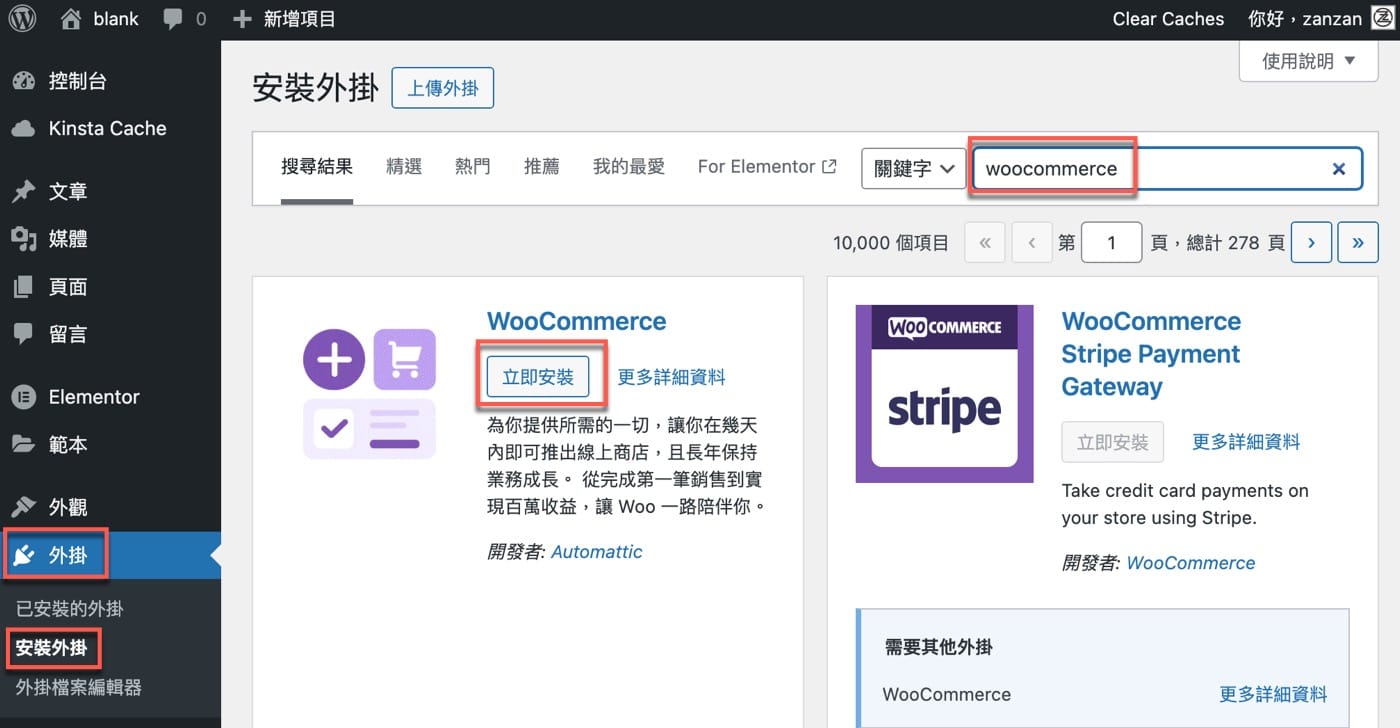
Task: Click the plus icon for 新增項目
Action: (x=241, y=19)
